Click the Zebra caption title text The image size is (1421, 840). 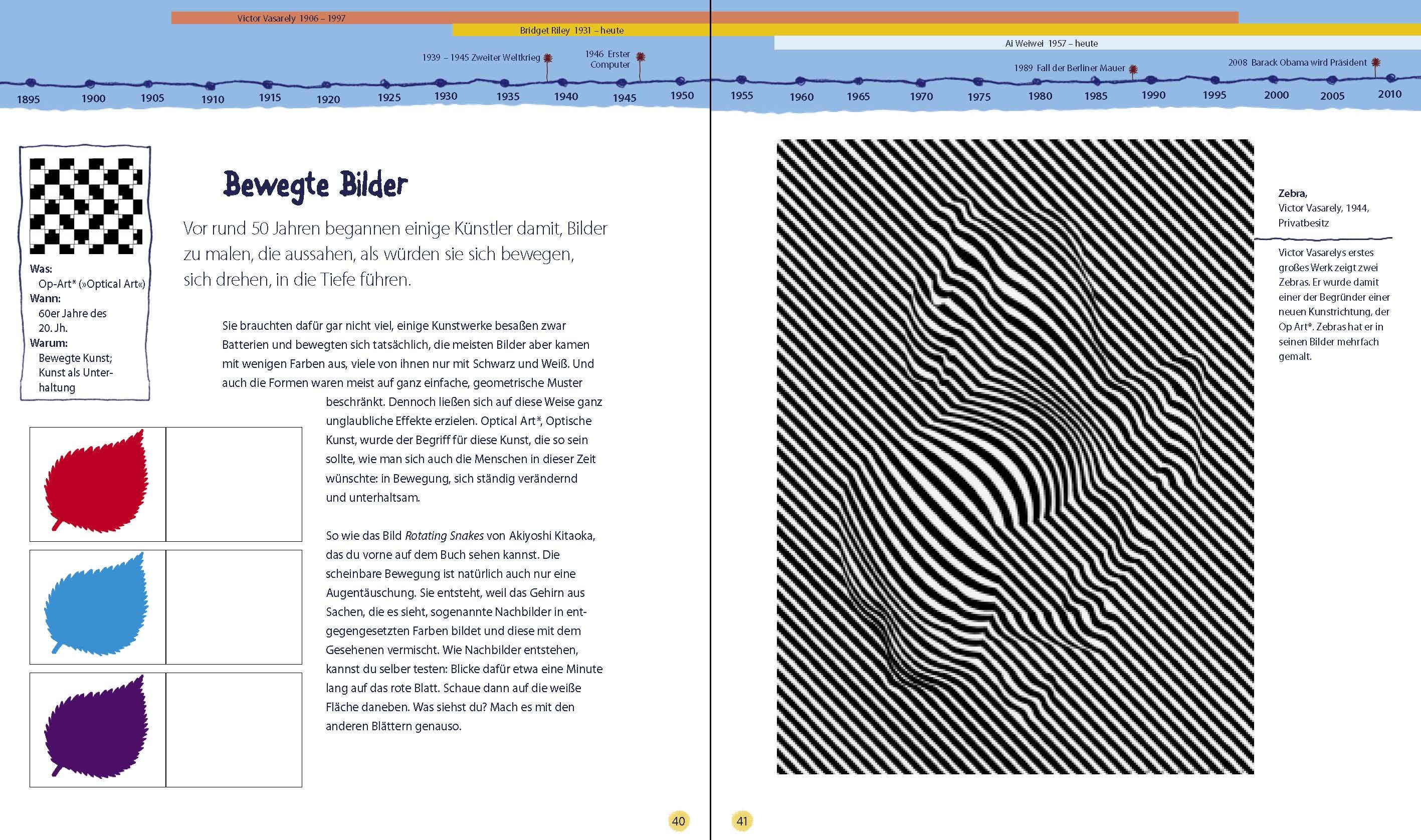[1292, 193]
